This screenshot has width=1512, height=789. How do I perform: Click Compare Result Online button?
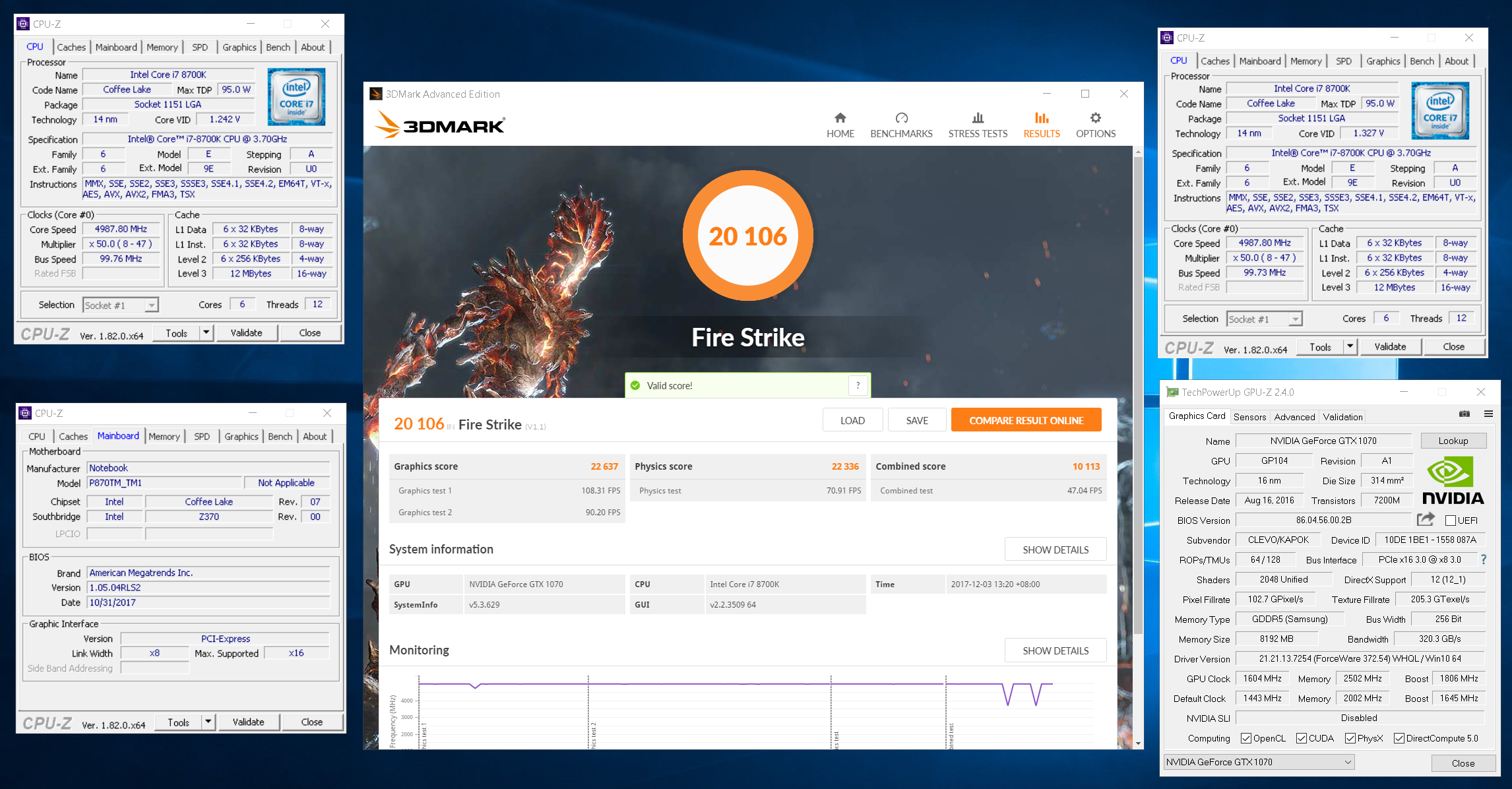click(1026, 420)
